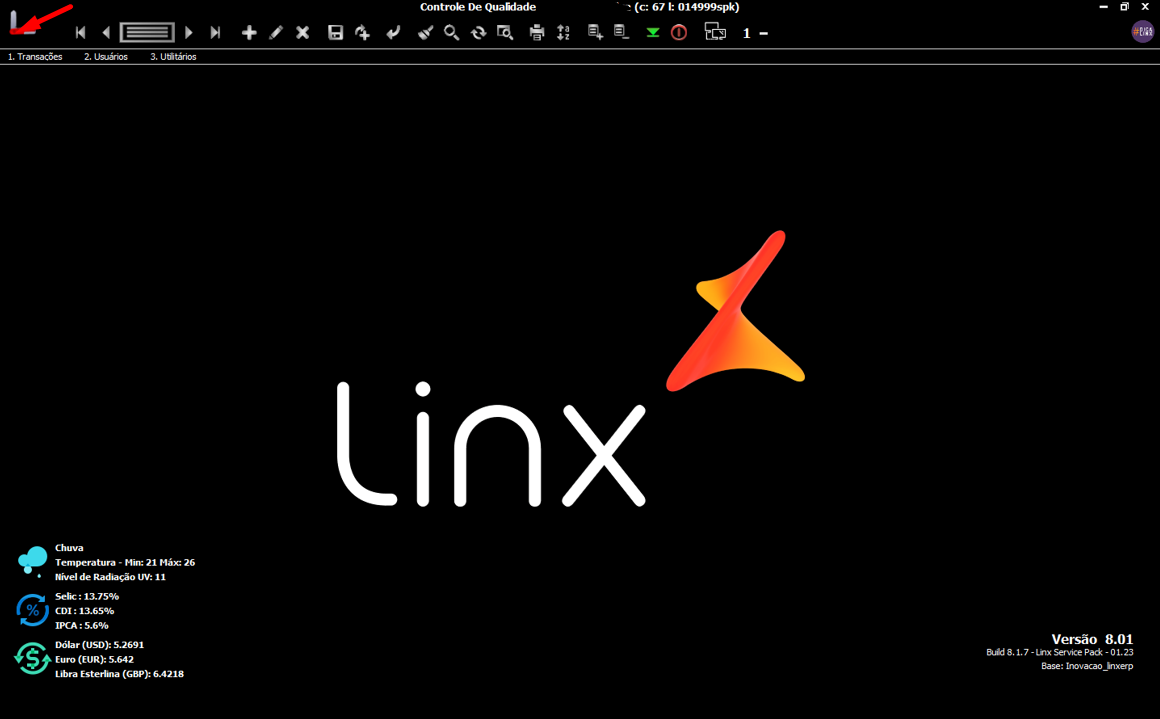Screen dimensions: 1160x719
Task: Click the arrow-with-plus toolbar icon
Action: click(362, 33)
